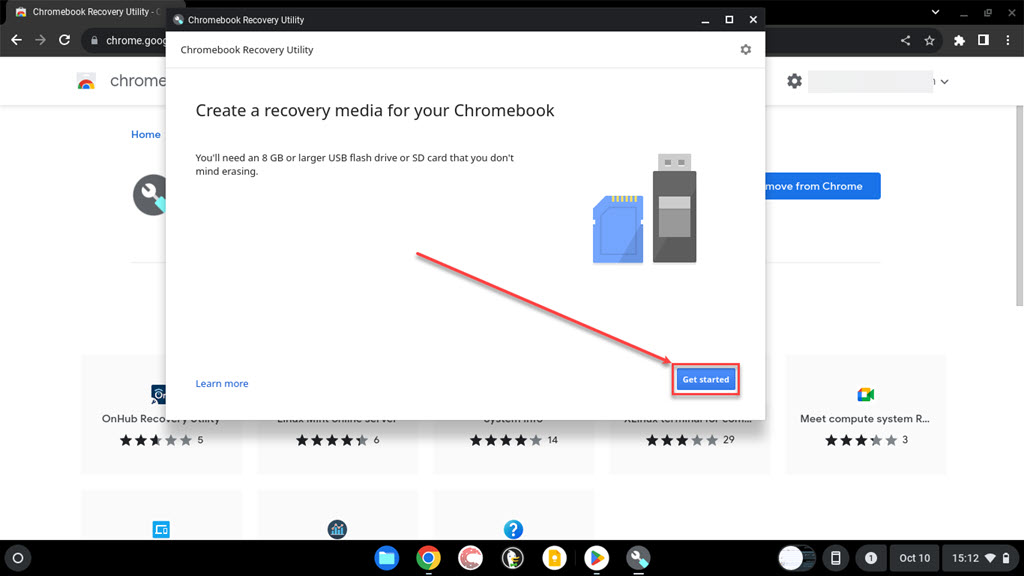Open Recovery Utility wrench shelf icon

(x=638, y=558)
